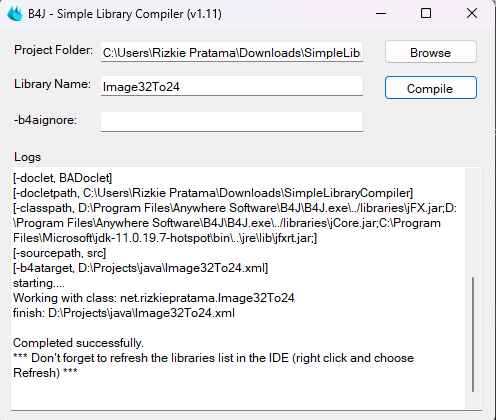
Task: Click the 'finish: D:\Projects' log line
Action: coord(124,313)
